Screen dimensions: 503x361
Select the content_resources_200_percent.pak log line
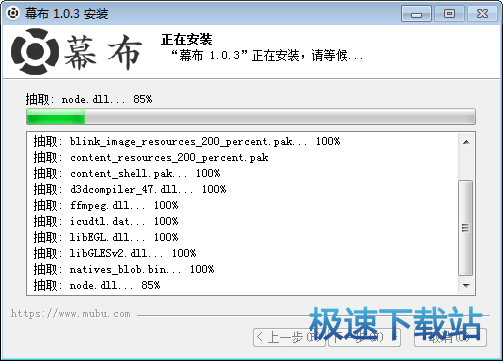151,157
